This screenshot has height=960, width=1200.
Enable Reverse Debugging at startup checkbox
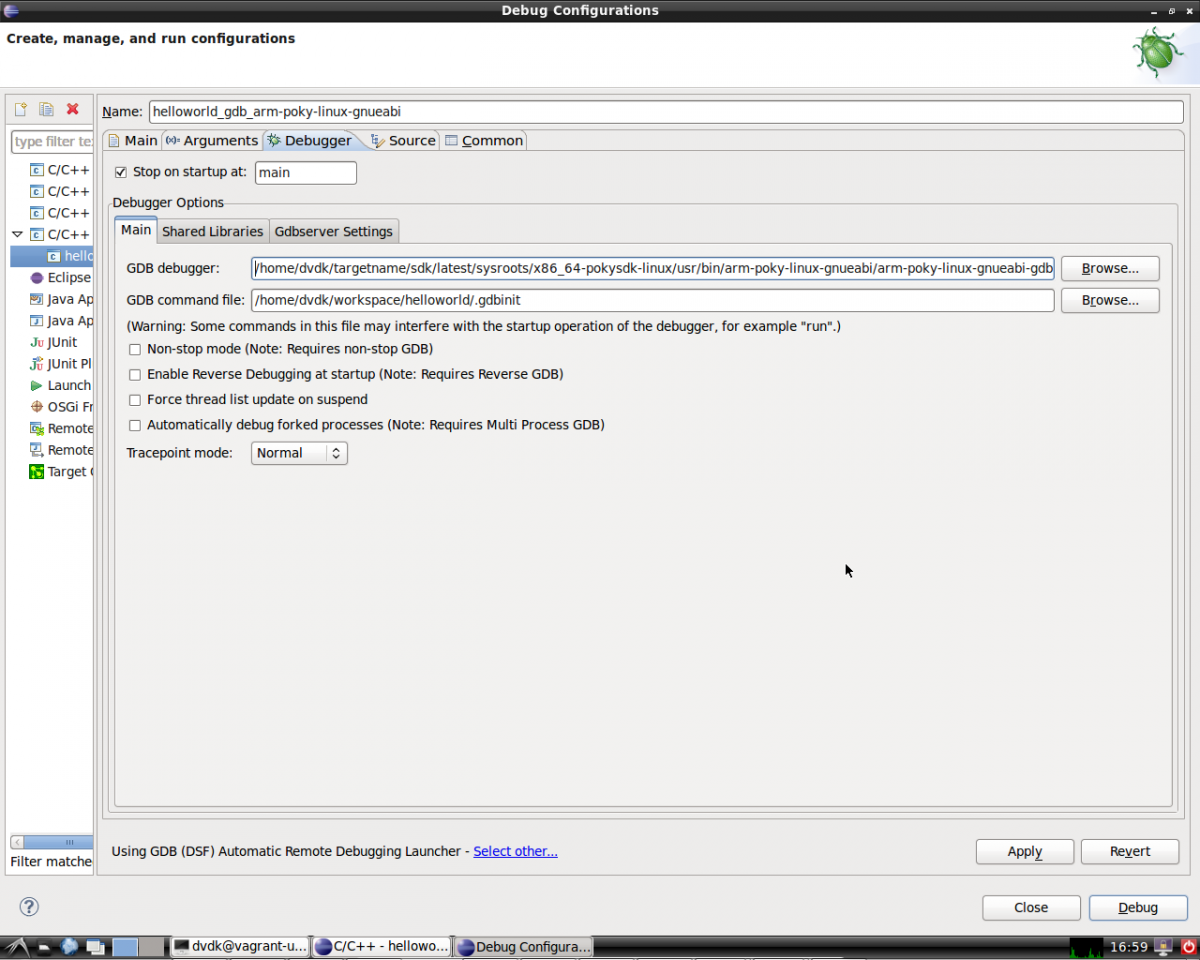[135, 374]
